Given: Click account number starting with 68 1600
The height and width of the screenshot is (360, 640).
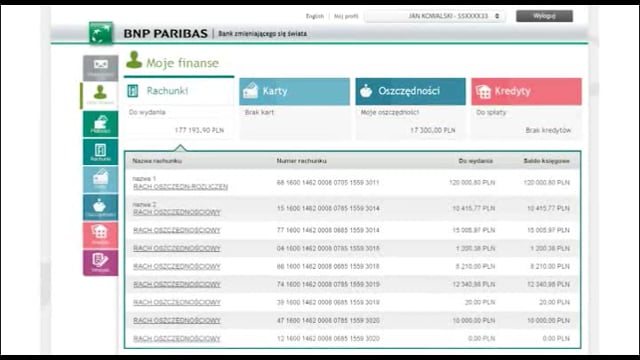Looking at the screenshot, I should tap(328, 182).
